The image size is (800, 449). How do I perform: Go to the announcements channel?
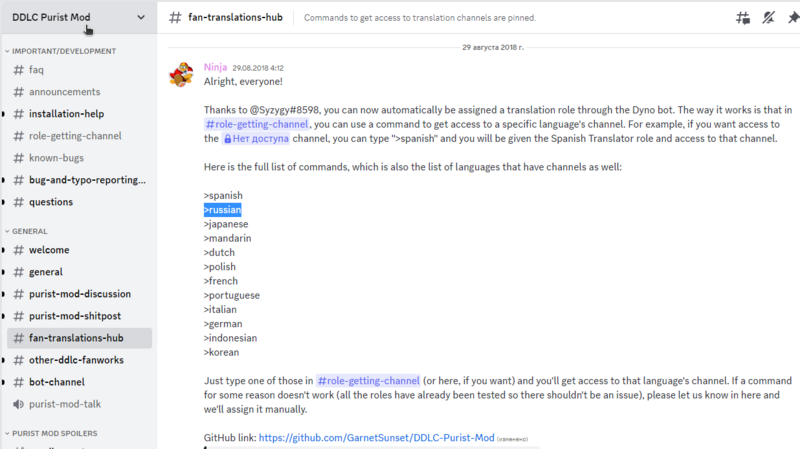[63, 92]
